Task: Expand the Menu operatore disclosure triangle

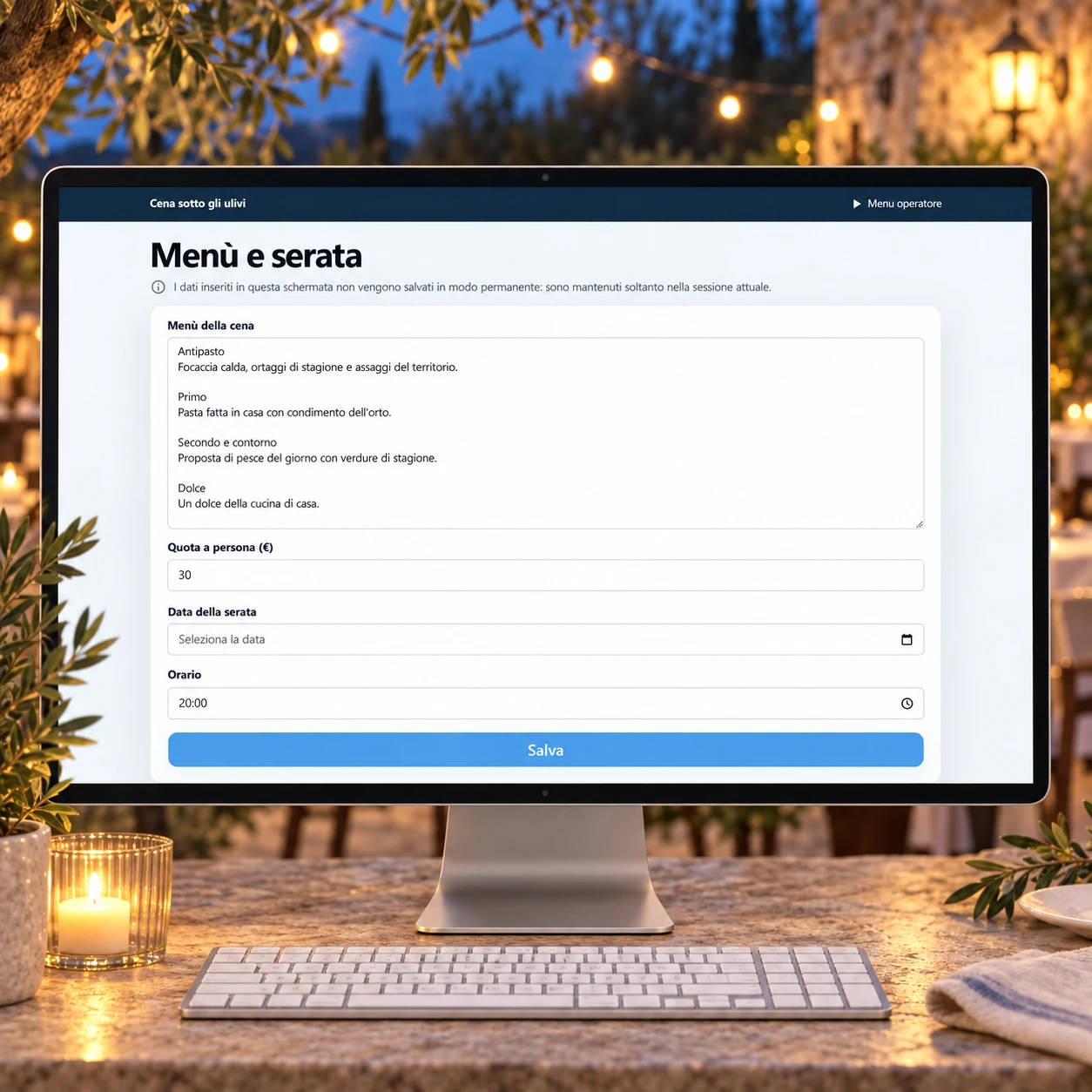Action: pos(857,204)
